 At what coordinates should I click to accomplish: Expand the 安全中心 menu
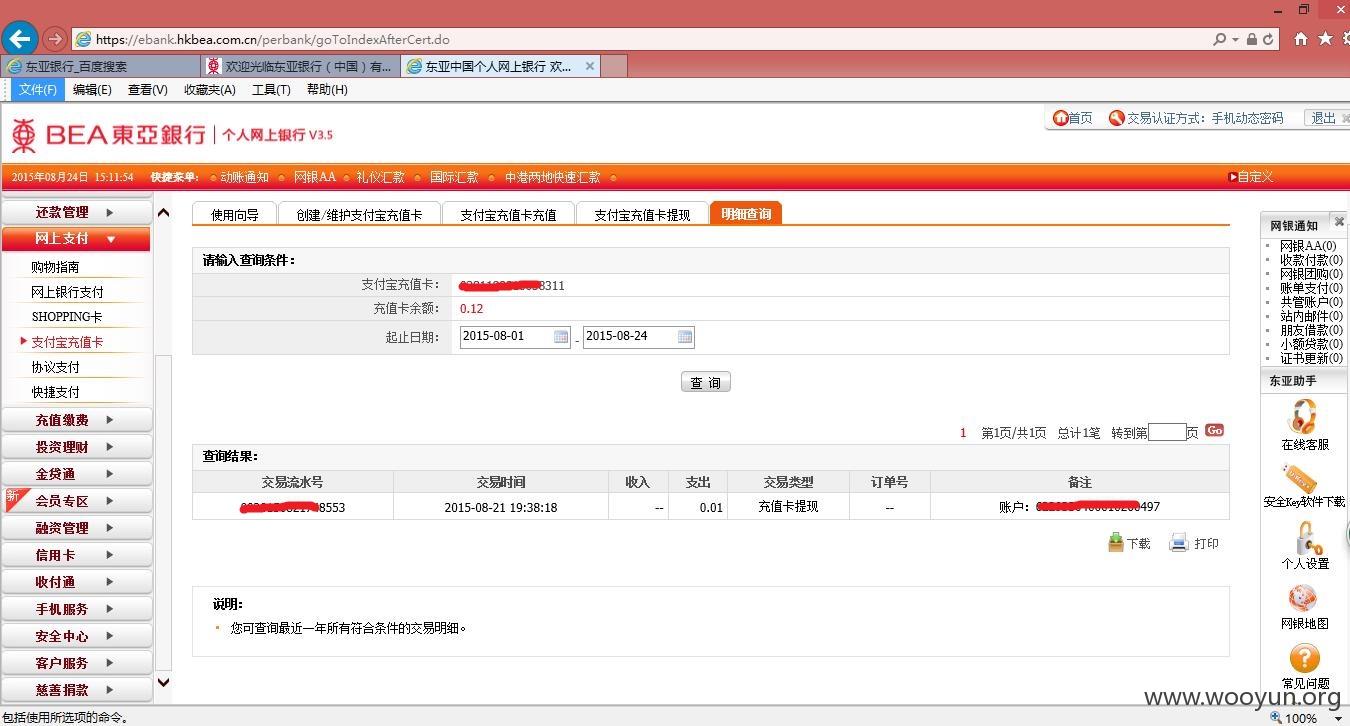click(x=76, y=636)
